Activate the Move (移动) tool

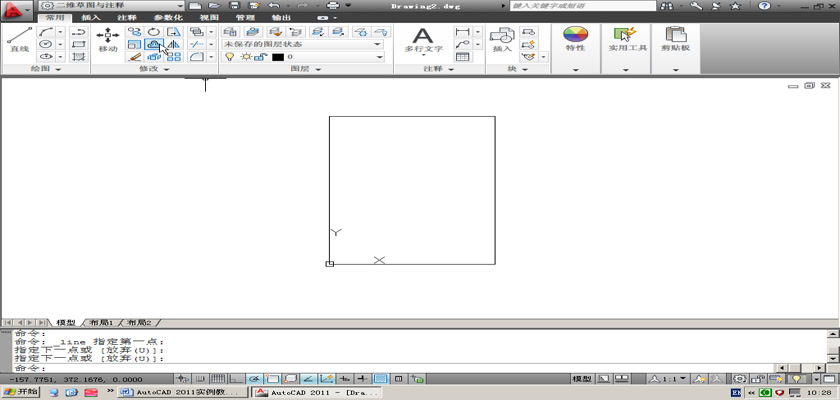point(107,39)
